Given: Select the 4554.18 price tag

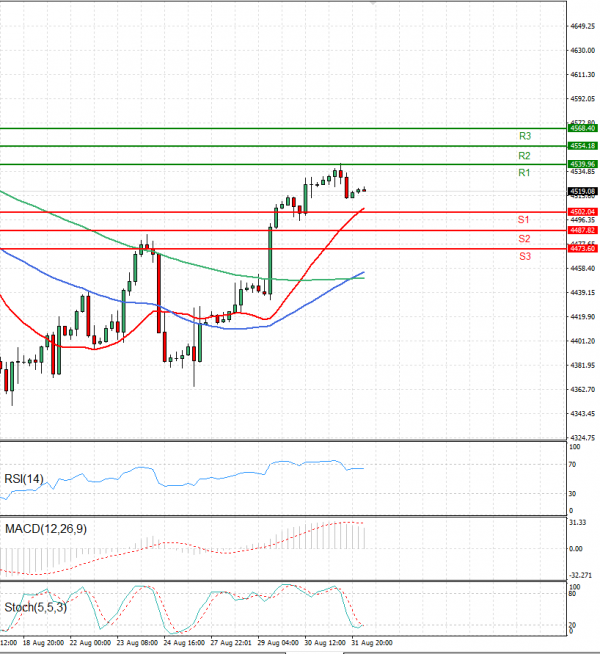Looking at the screenshot, I should click(x=583, y=146).
